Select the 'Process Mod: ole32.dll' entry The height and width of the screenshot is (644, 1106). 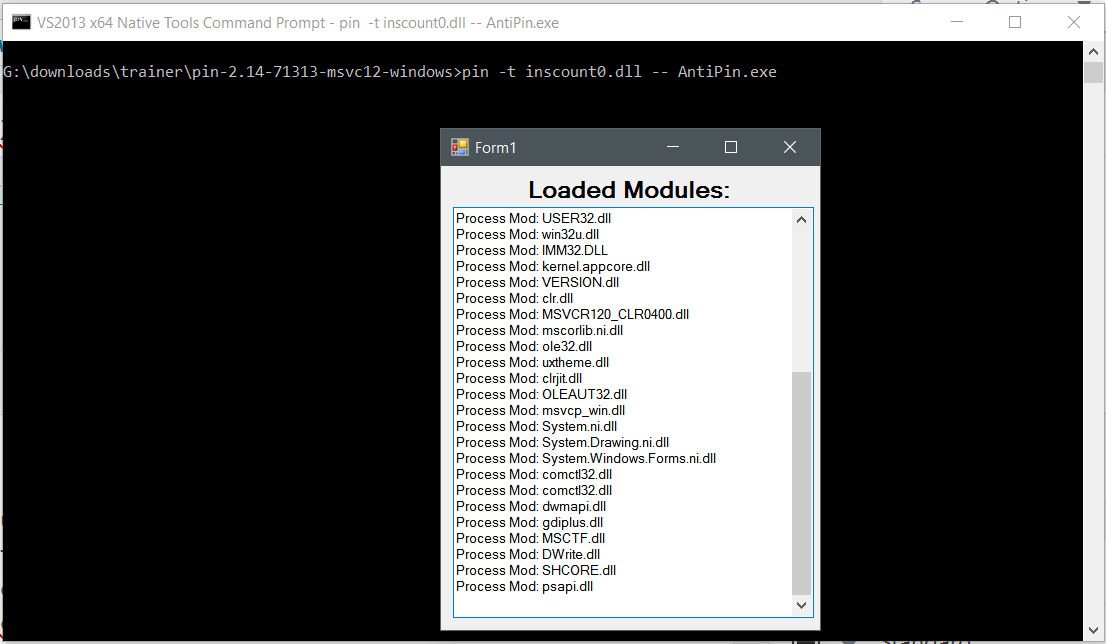point(524,346)
